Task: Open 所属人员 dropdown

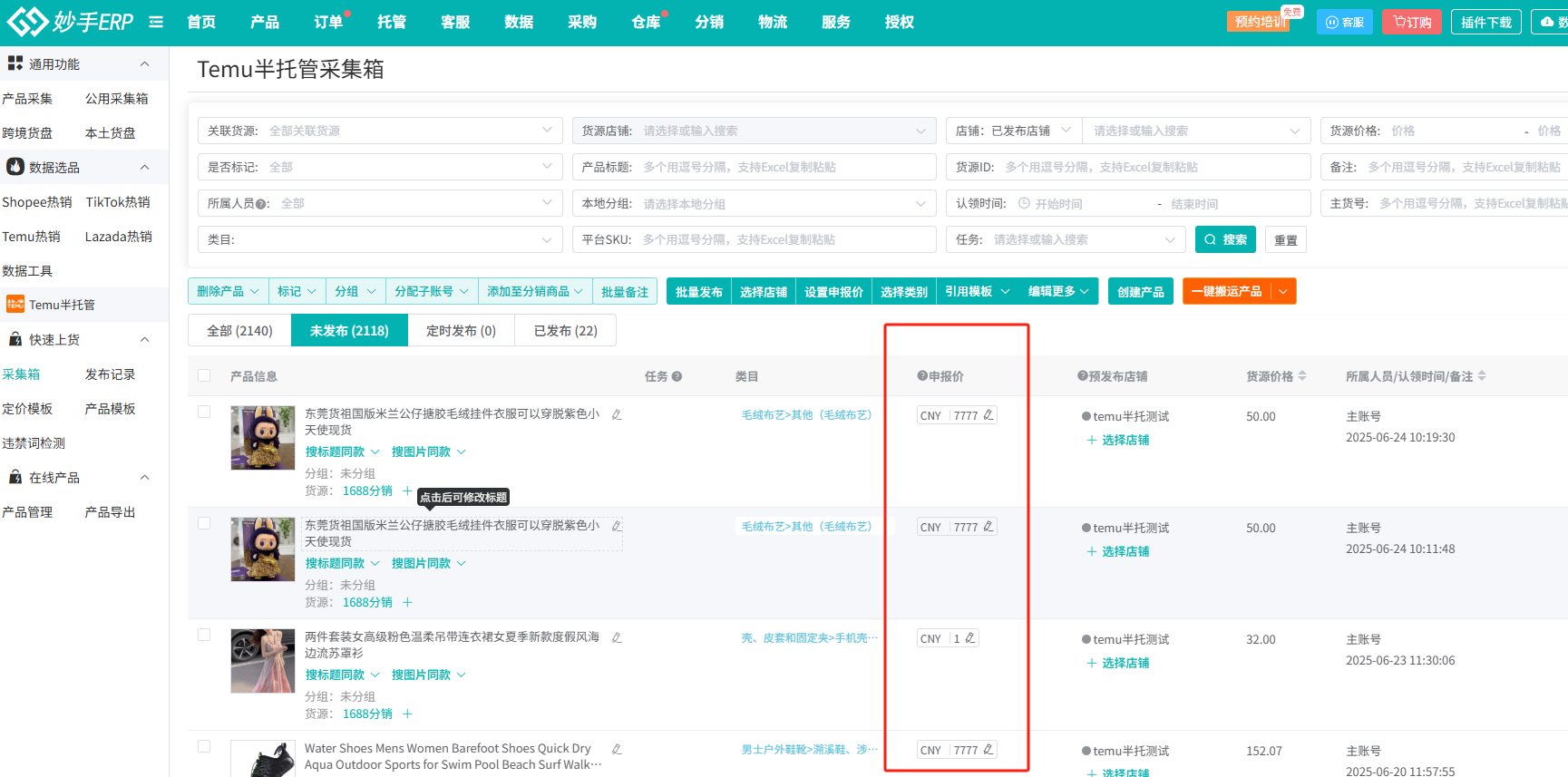Action: click(380, 203)
